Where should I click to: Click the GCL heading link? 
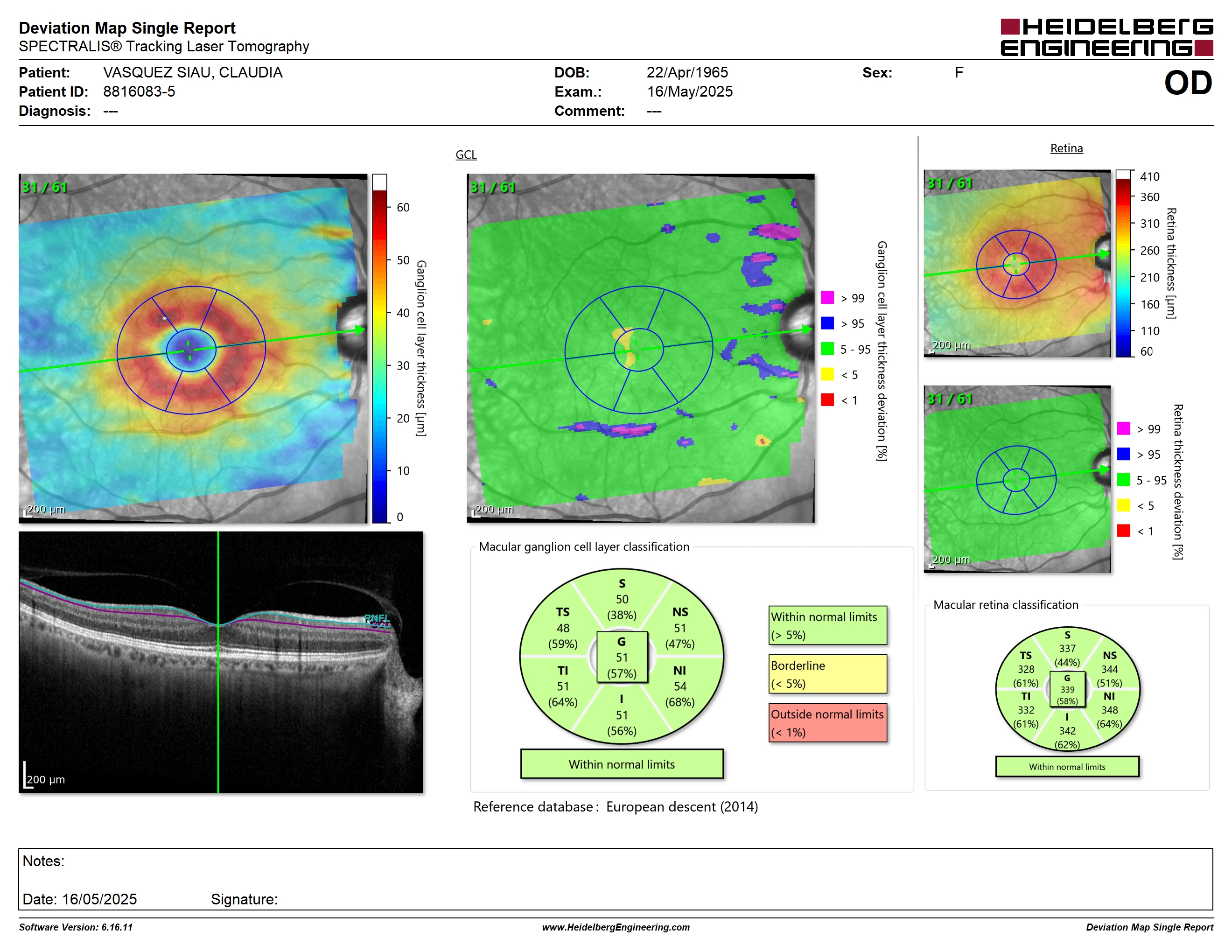tap(466, 154)
